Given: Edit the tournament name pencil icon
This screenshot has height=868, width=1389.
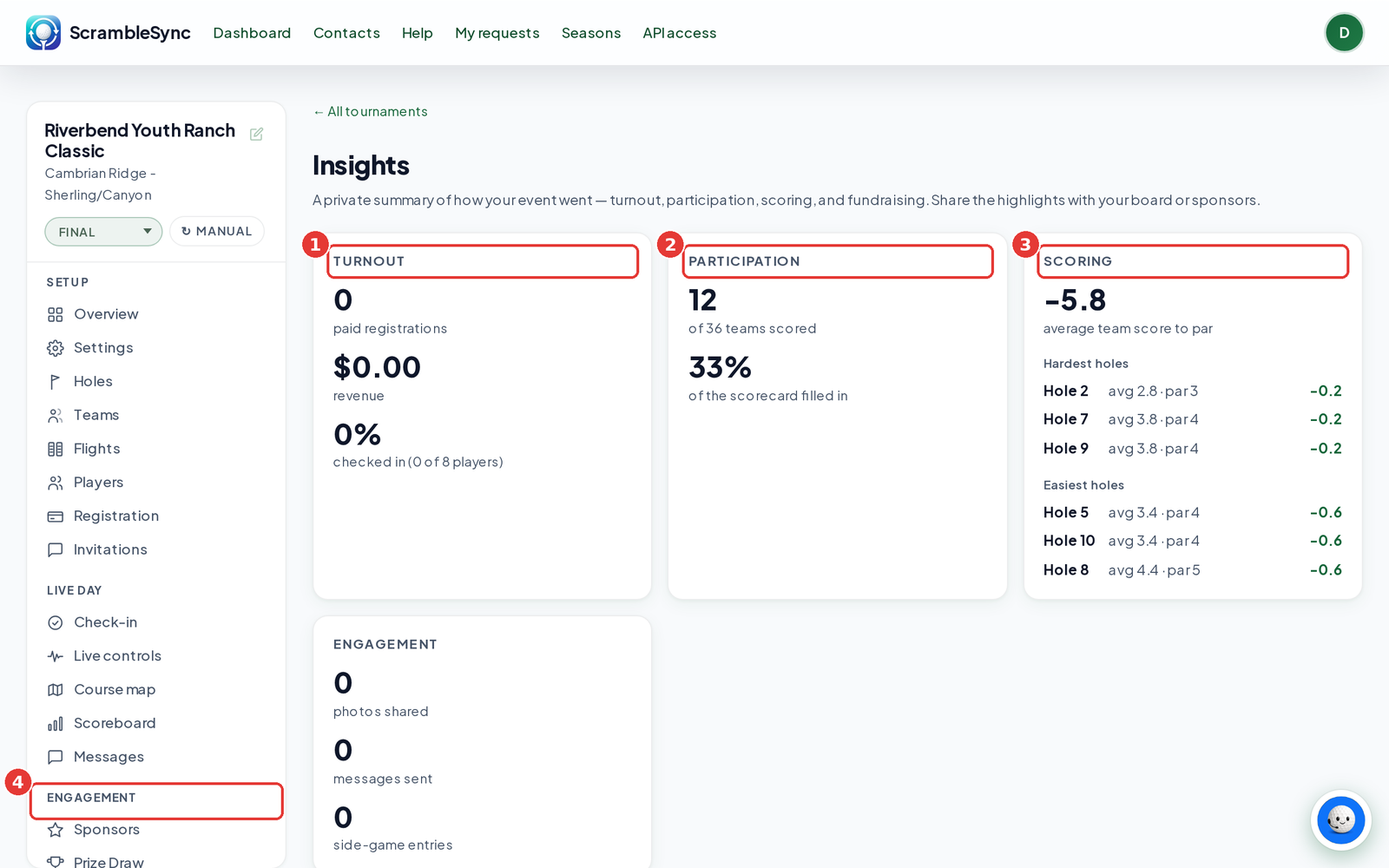Looking at the screenshot, I should [256, 134].
